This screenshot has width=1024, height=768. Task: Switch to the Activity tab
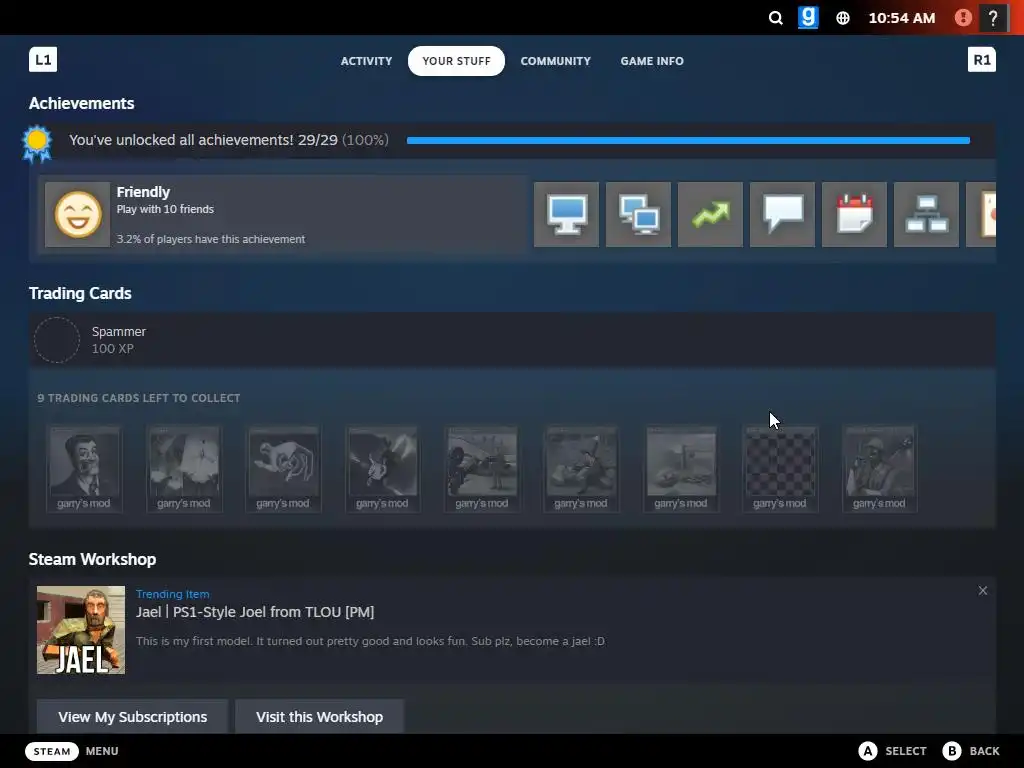pos(366,61)
